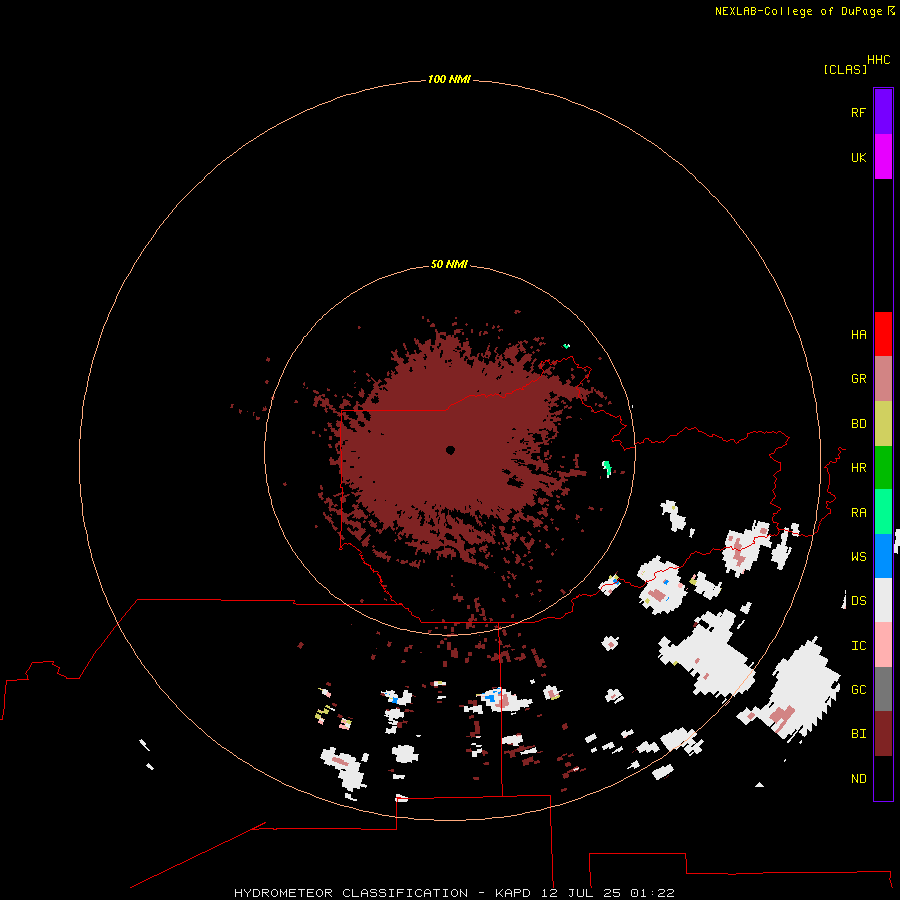900x900 pixels.
Task: Click the HR green legend swatch
Action: click(883, 468)
